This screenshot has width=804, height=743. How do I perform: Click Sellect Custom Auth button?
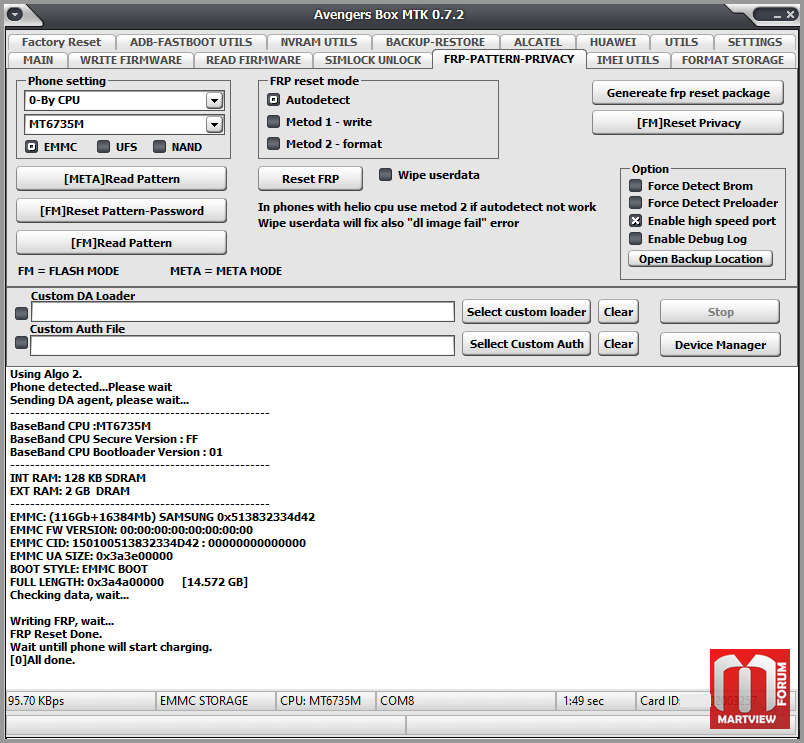point(526,344)
